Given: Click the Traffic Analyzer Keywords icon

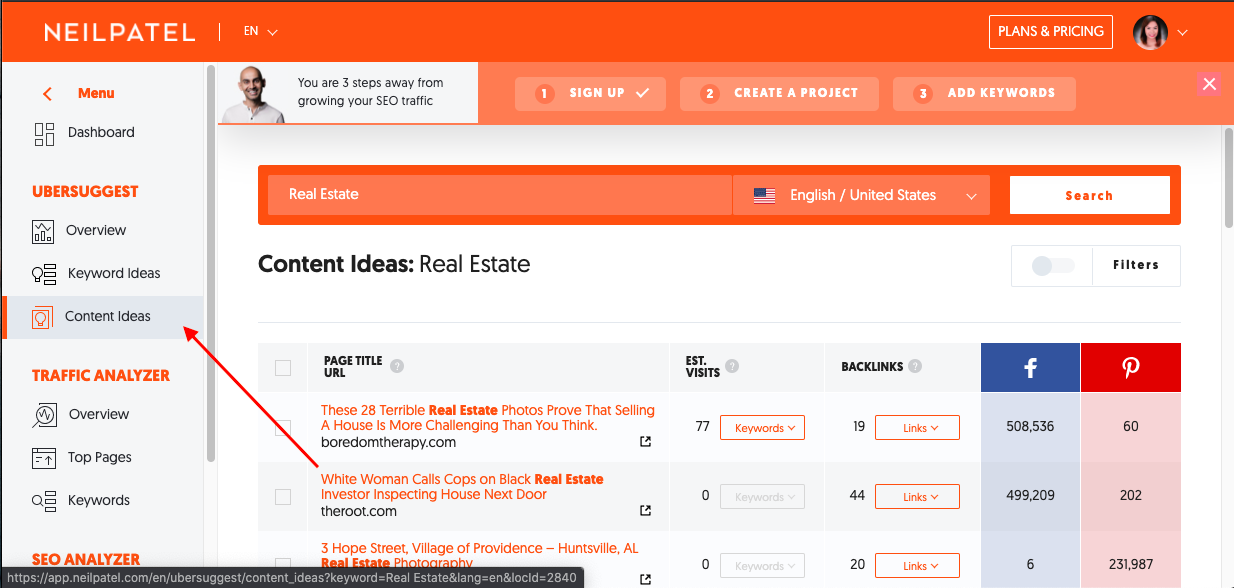Looking at the screenshot, I should click(44, 501).
